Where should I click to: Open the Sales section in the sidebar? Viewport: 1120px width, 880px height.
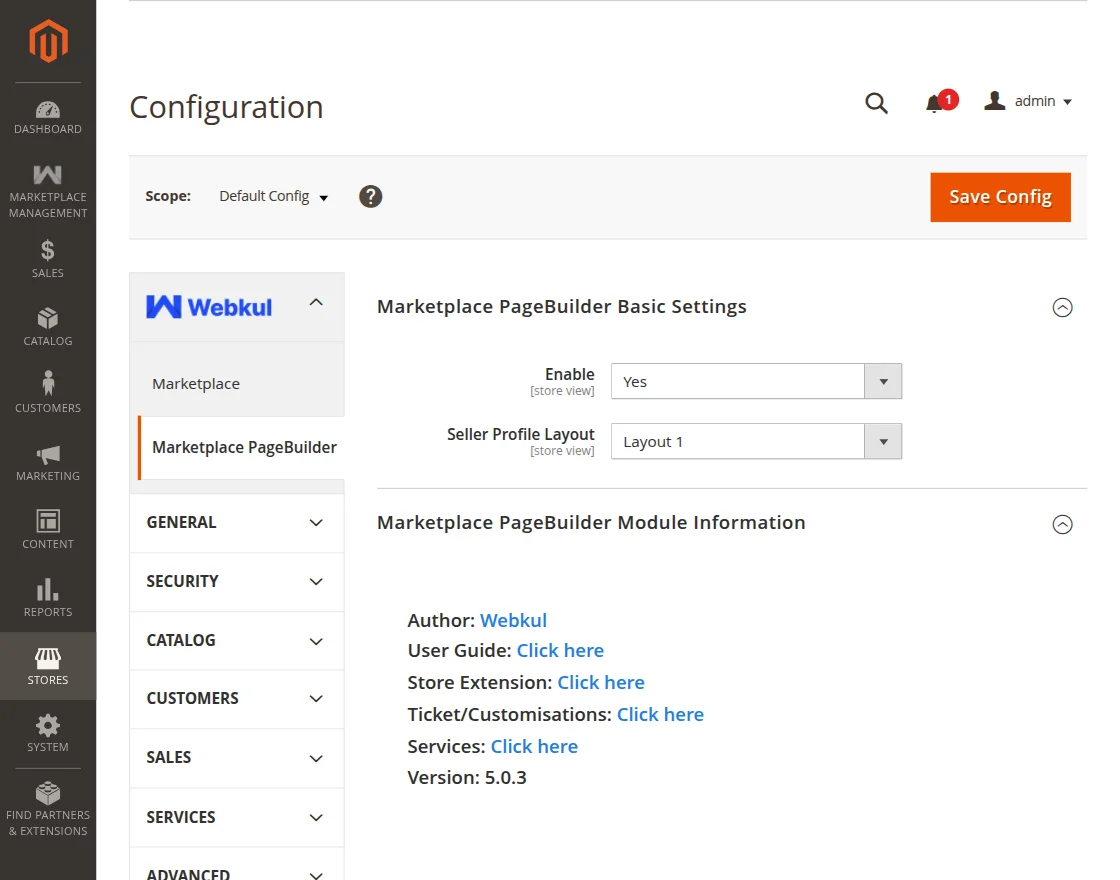47,258
